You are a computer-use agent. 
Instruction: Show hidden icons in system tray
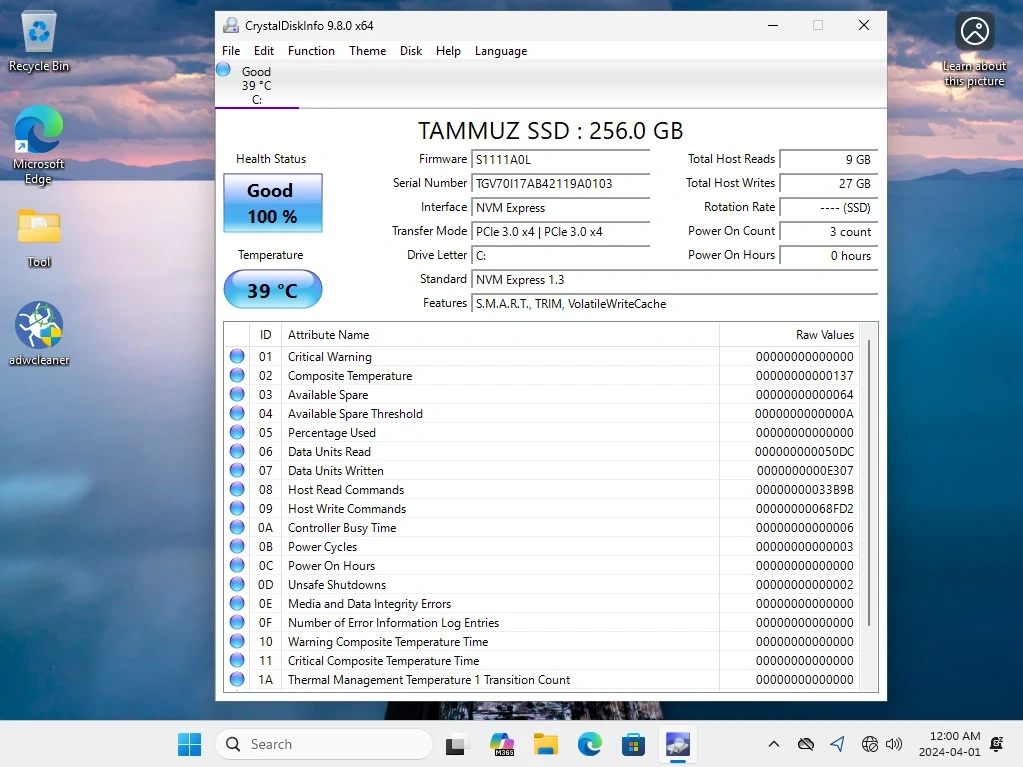[773, 744]
